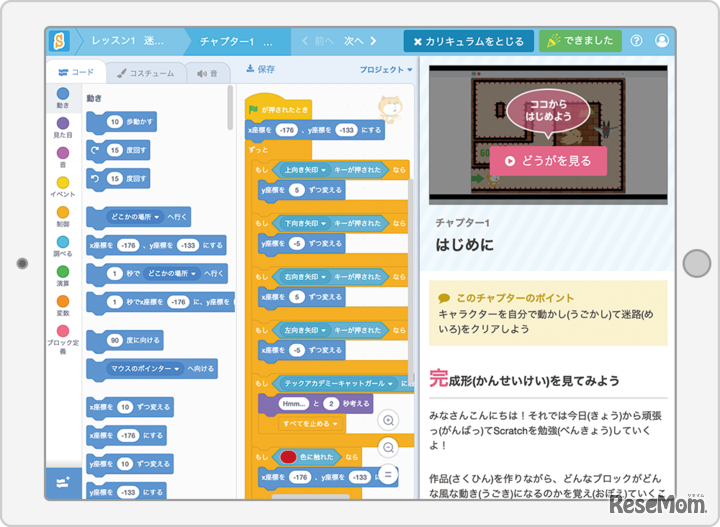Open the 下向き矢印 key dropdown
Screen dimensions: 720x527
tap(305, 224)
